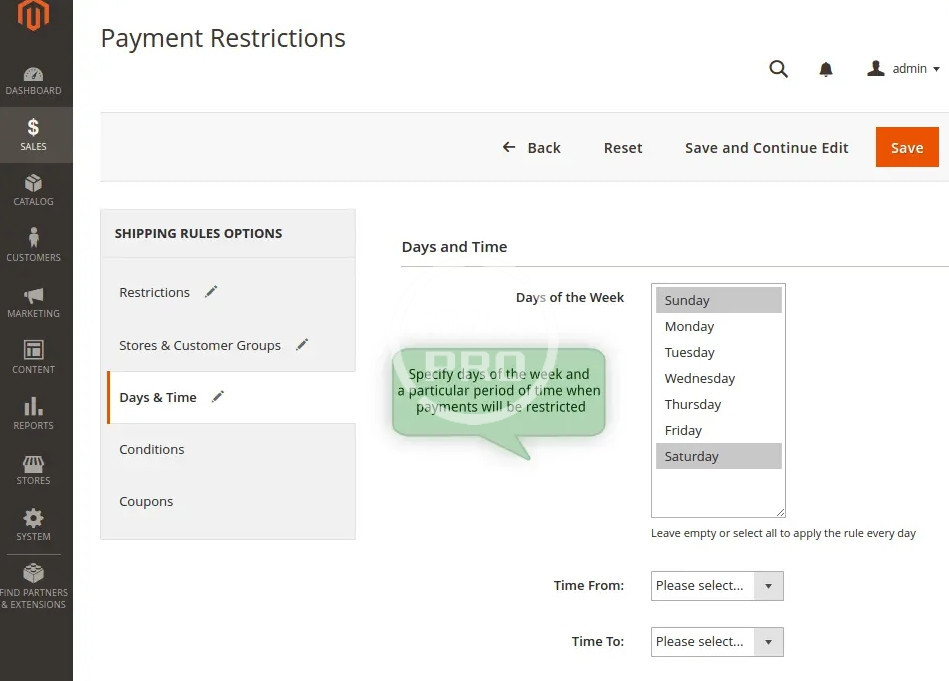Click Save and Continue Edit

[766, 147]
